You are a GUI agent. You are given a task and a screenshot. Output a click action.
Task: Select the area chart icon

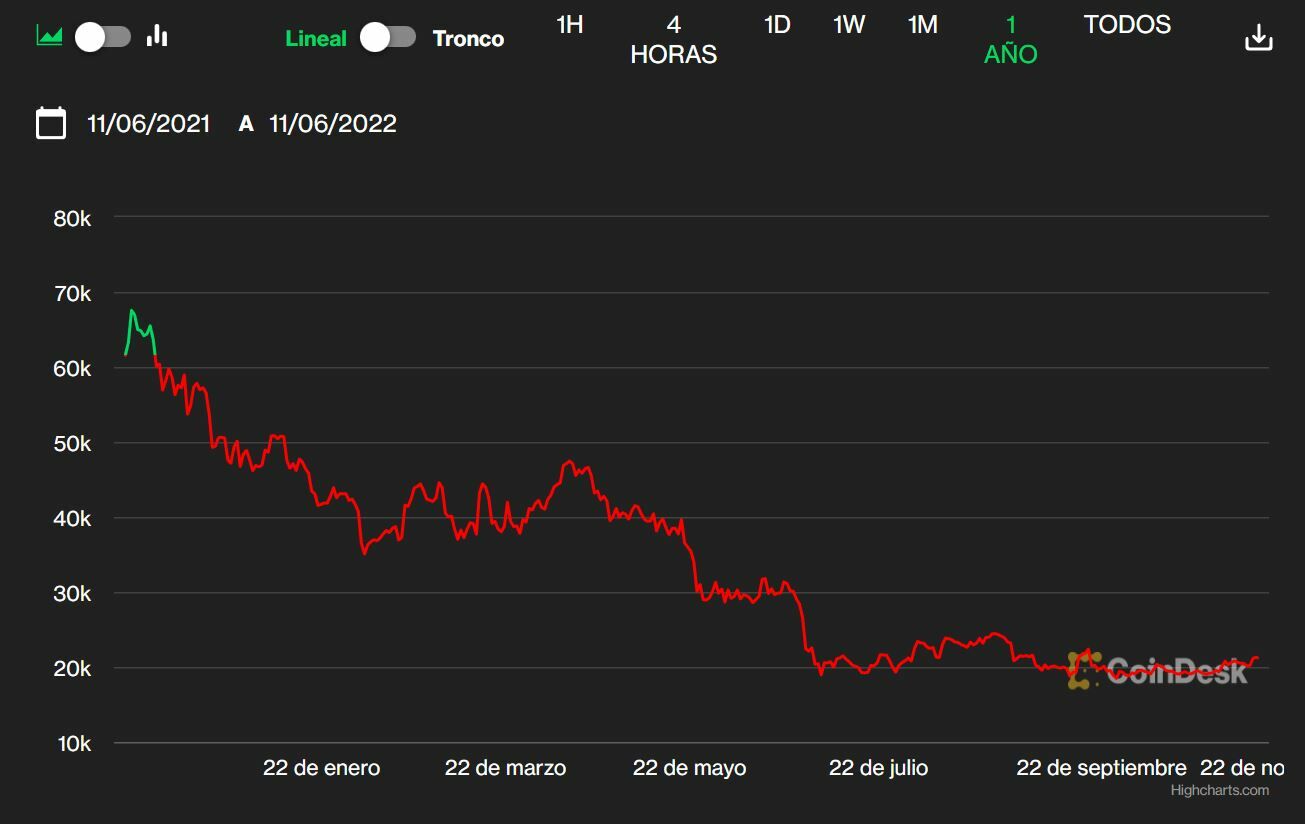49,37
